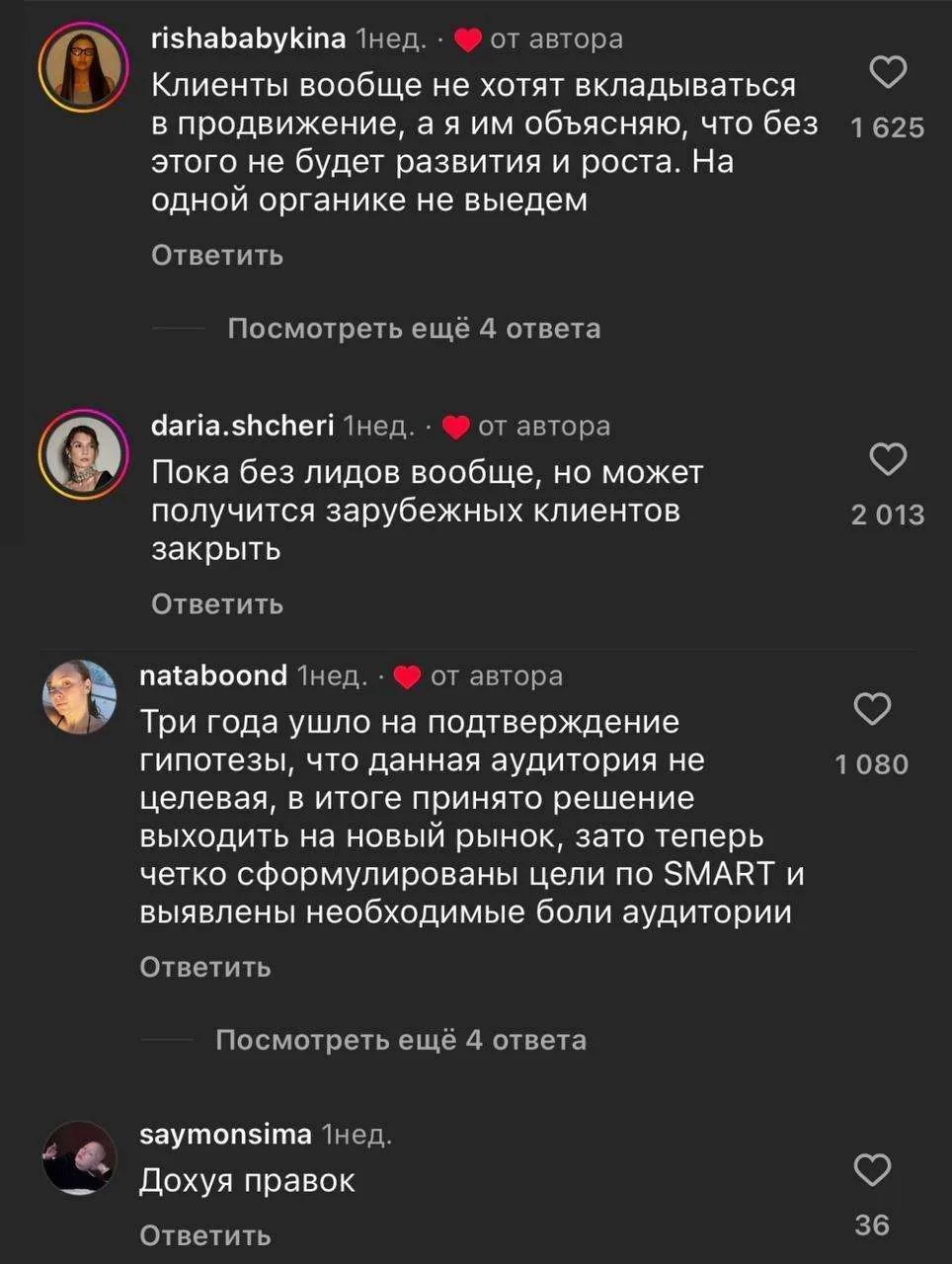Reply to rishababykina's comment
The image size is (952, 1264).
coord(217,256)
